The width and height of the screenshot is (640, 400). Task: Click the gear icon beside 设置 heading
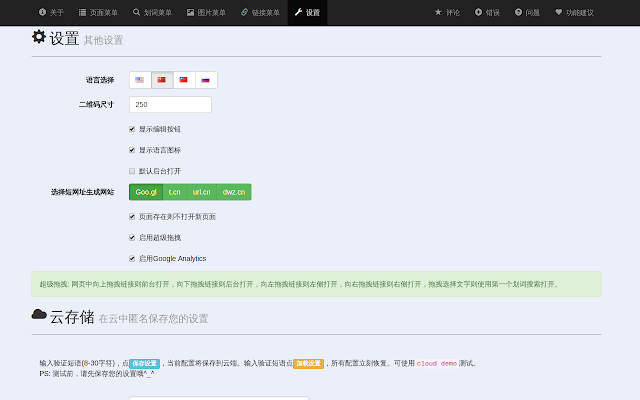39,37
